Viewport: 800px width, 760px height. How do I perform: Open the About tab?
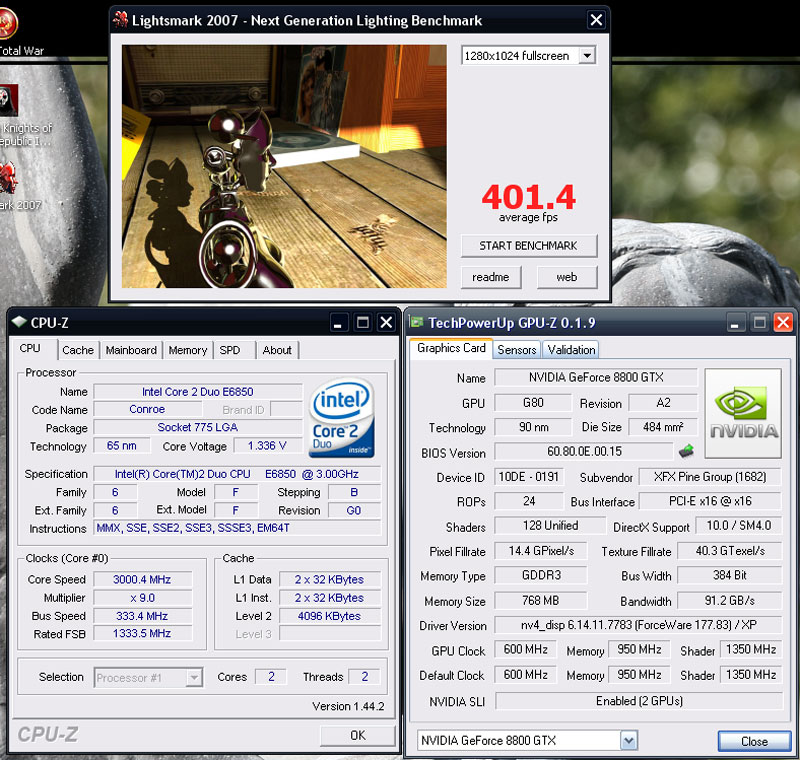[277, 350]
